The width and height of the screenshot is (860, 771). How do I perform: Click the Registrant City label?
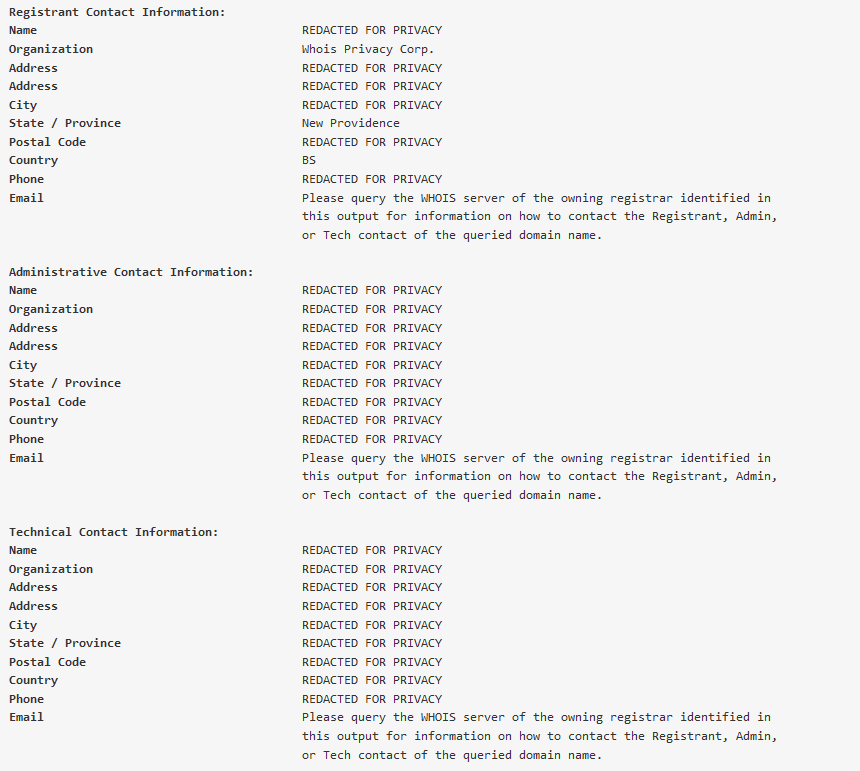coord(23,105)
